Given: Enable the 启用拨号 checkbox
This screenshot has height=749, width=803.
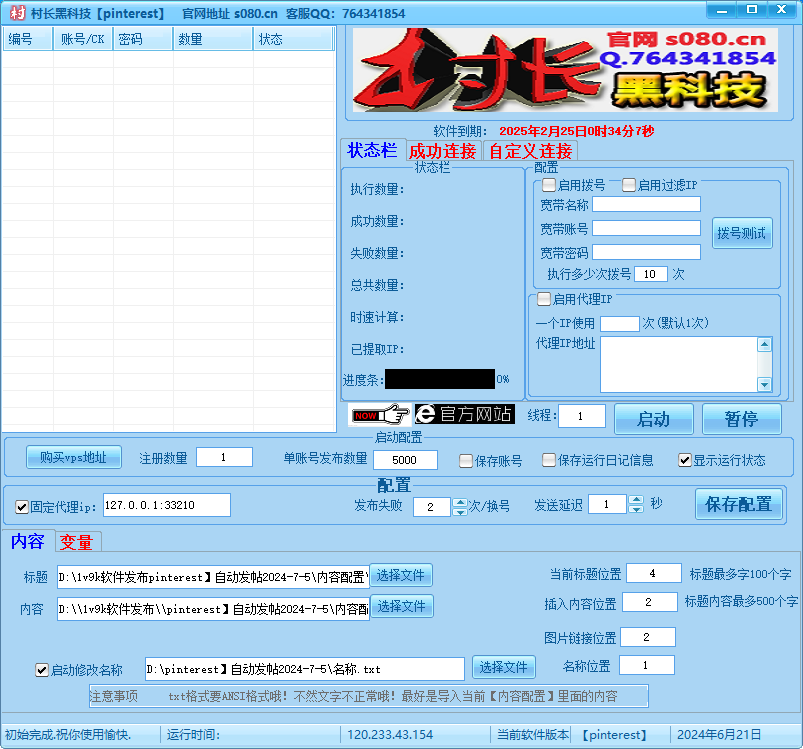Looking at the screenshot, I should [548, 184].
